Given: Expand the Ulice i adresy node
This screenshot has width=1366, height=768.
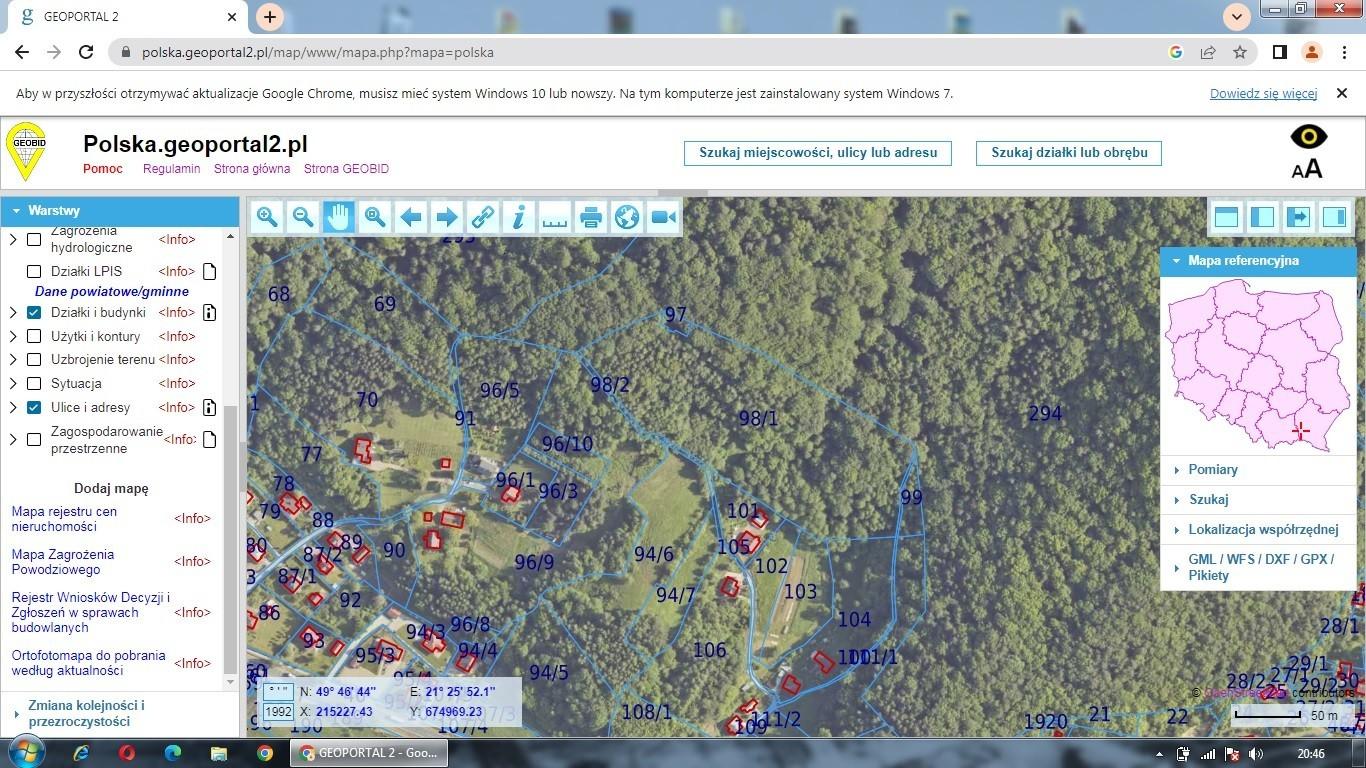Looking at the screenshot, I should [13, 407].
